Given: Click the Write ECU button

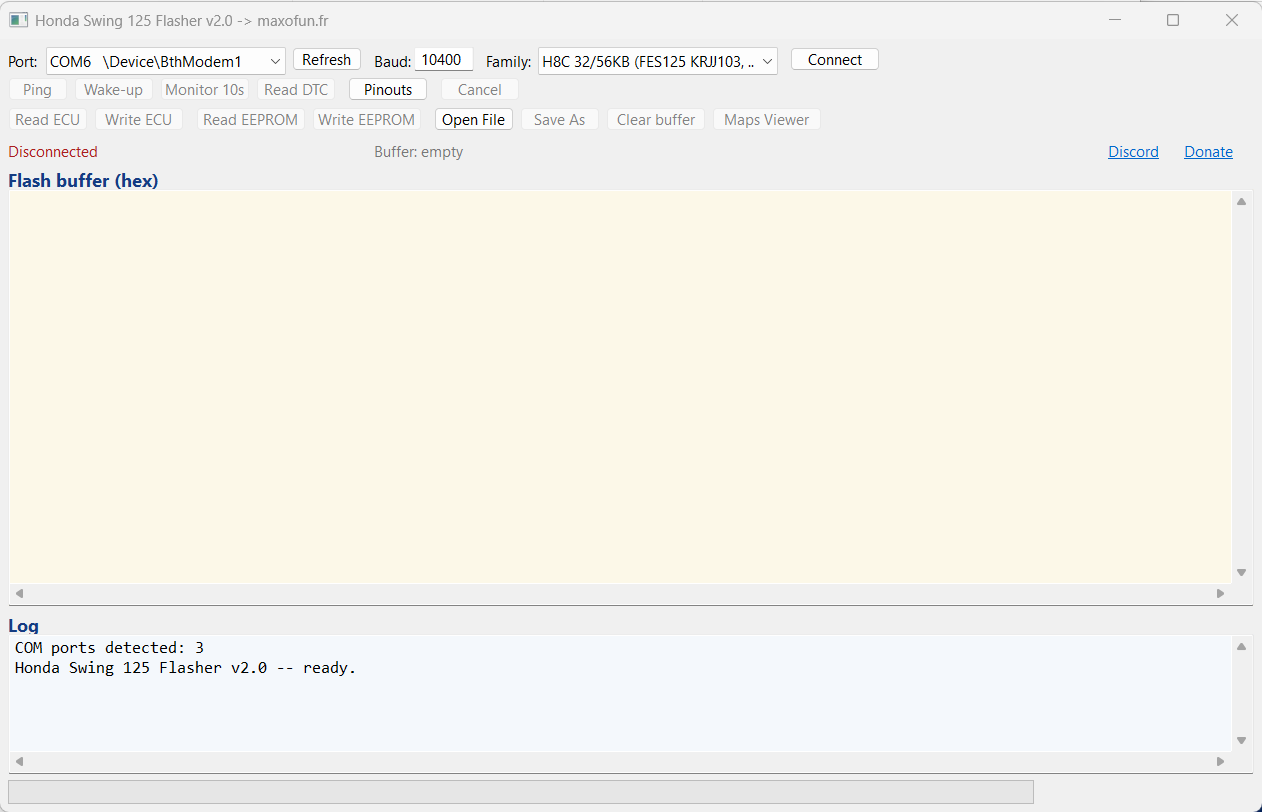Looking at the screenshot, I should pos(139,120).
